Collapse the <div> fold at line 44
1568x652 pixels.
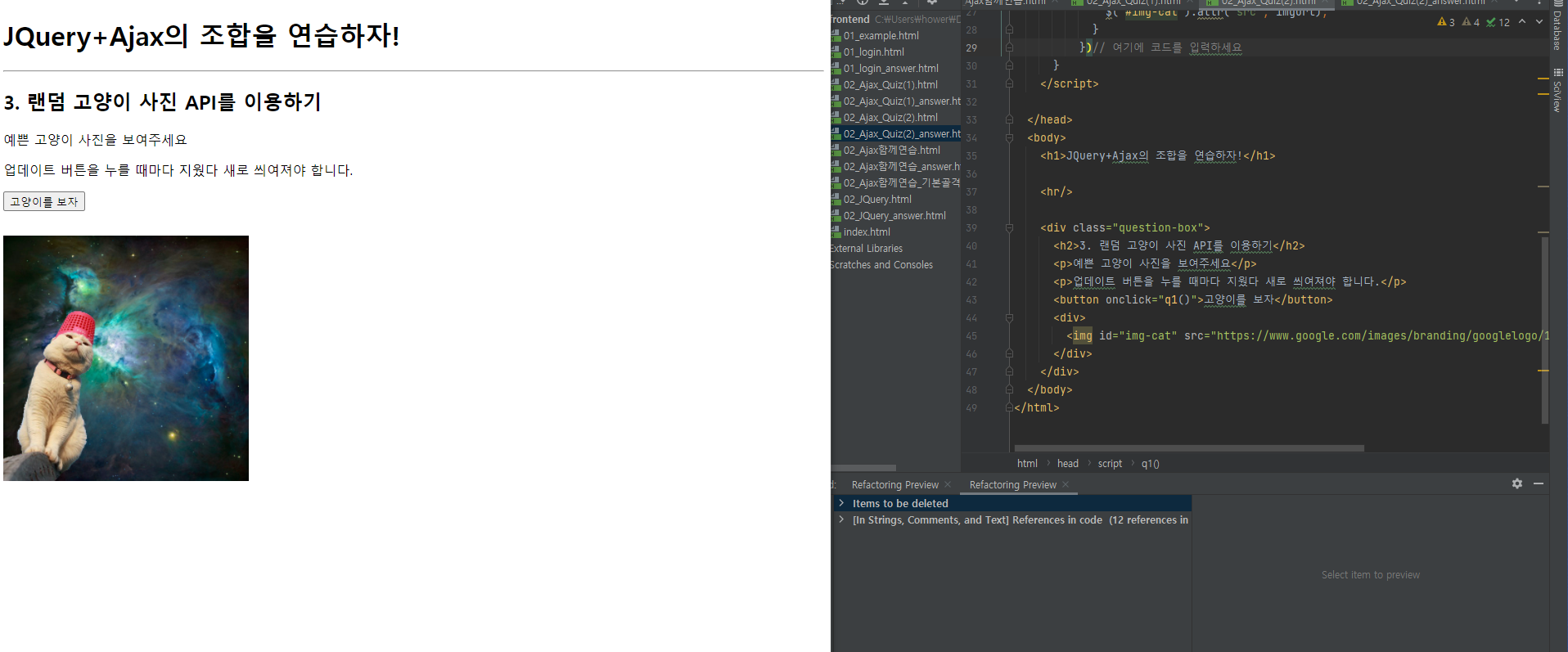(1009, 317)
